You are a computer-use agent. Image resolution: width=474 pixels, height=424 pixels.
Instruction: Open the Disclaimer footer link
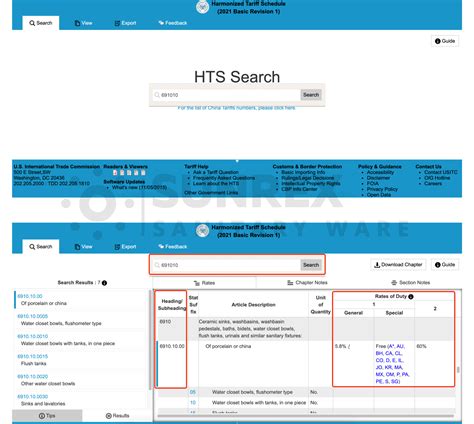tap(378, 178)
